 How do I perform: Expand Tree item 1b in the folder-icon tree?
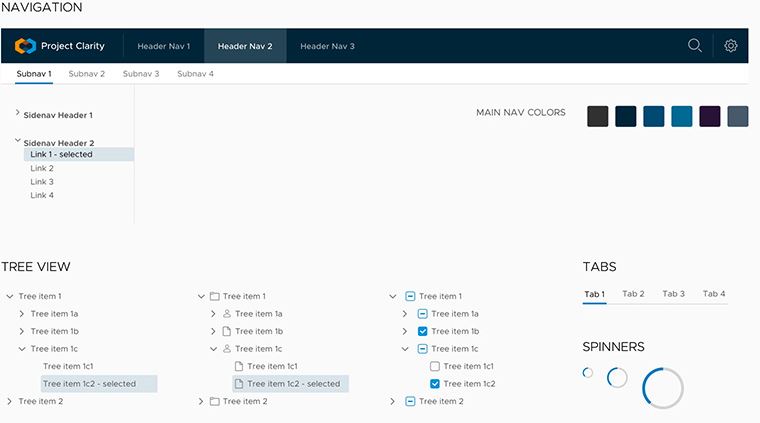tap(213, 331)
